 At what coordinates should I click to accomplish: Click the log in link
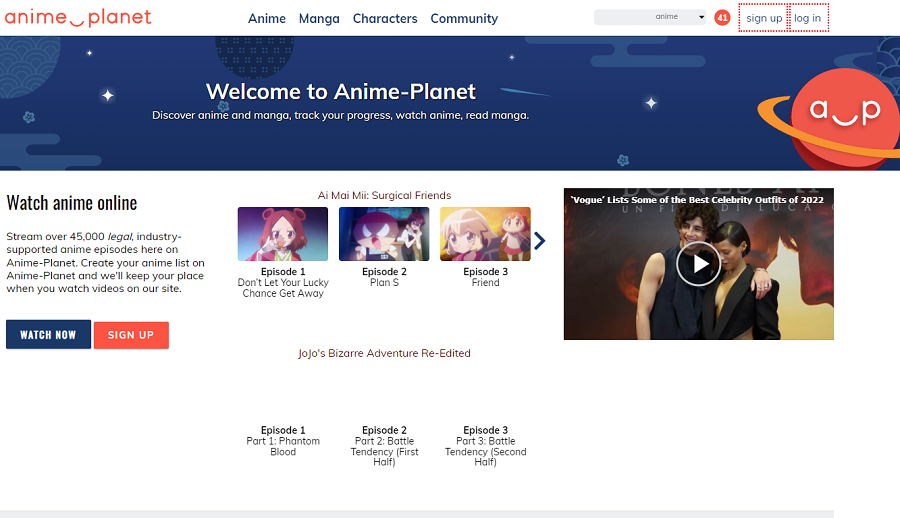[808, 18]
